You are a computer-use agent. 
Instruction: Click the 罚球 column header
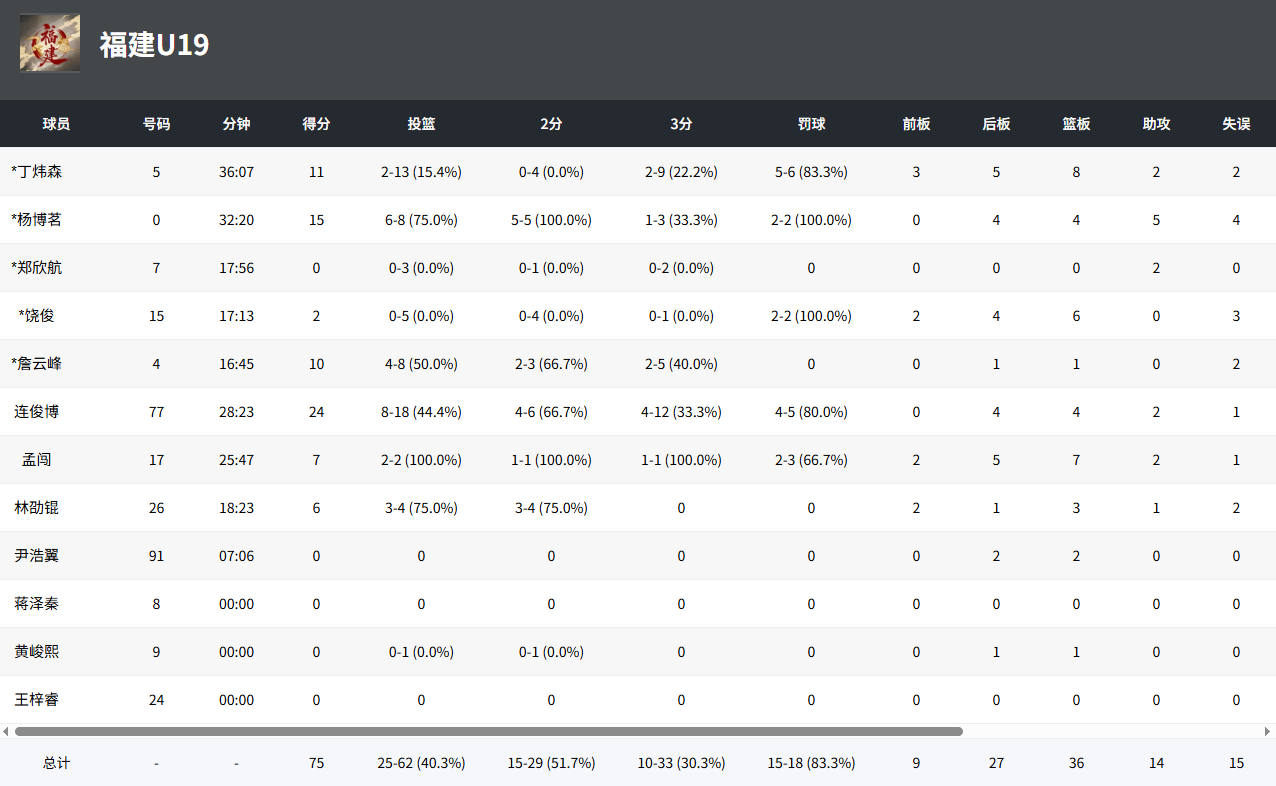(x=811, y=124)
